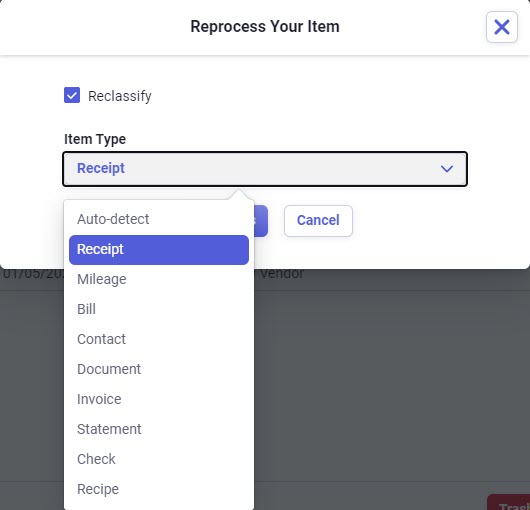Click the Item Type field label
Viewport: 530px width, 510px height.
tap(95, 139)
